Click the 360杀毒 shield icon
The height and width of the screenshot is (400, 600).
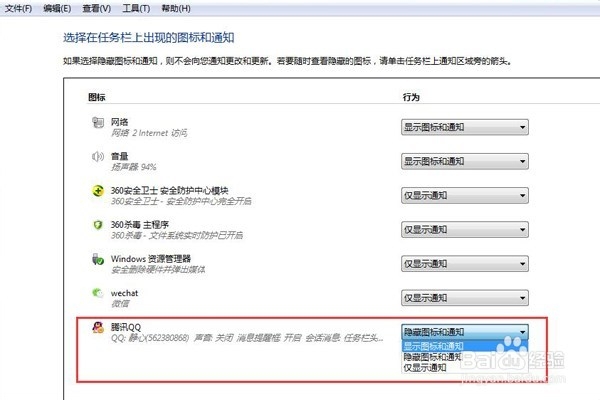point(98,225)
